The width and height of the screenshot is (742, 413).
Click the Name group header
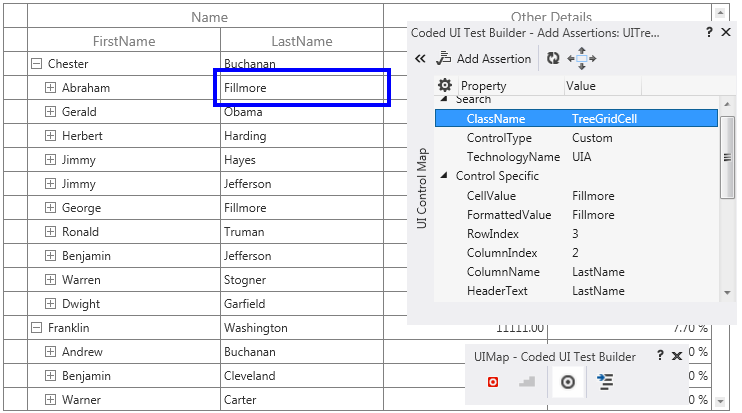[x=205, y=17]
